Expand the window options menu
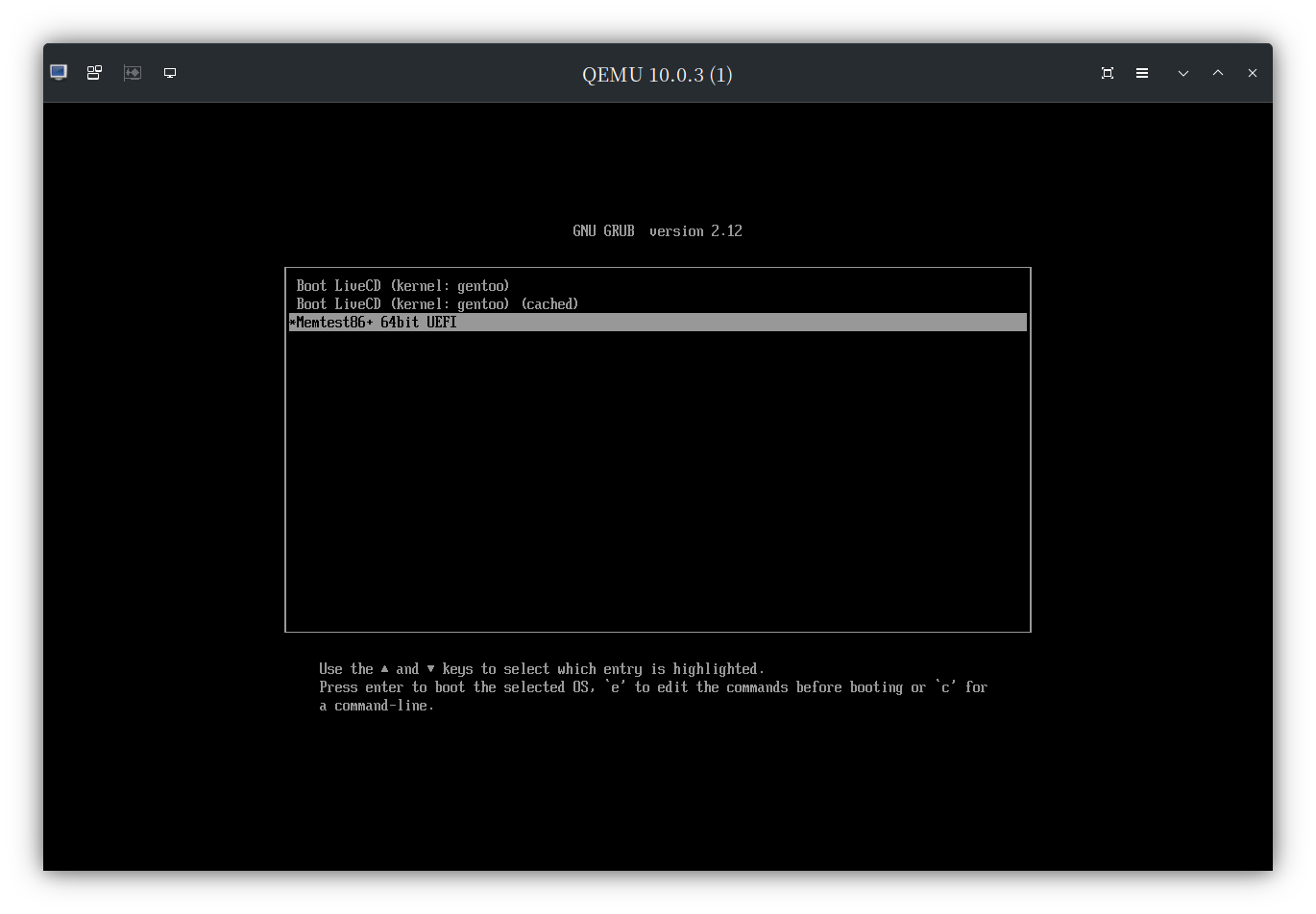Viewport: 1316px width, 914px height. 1141,72
